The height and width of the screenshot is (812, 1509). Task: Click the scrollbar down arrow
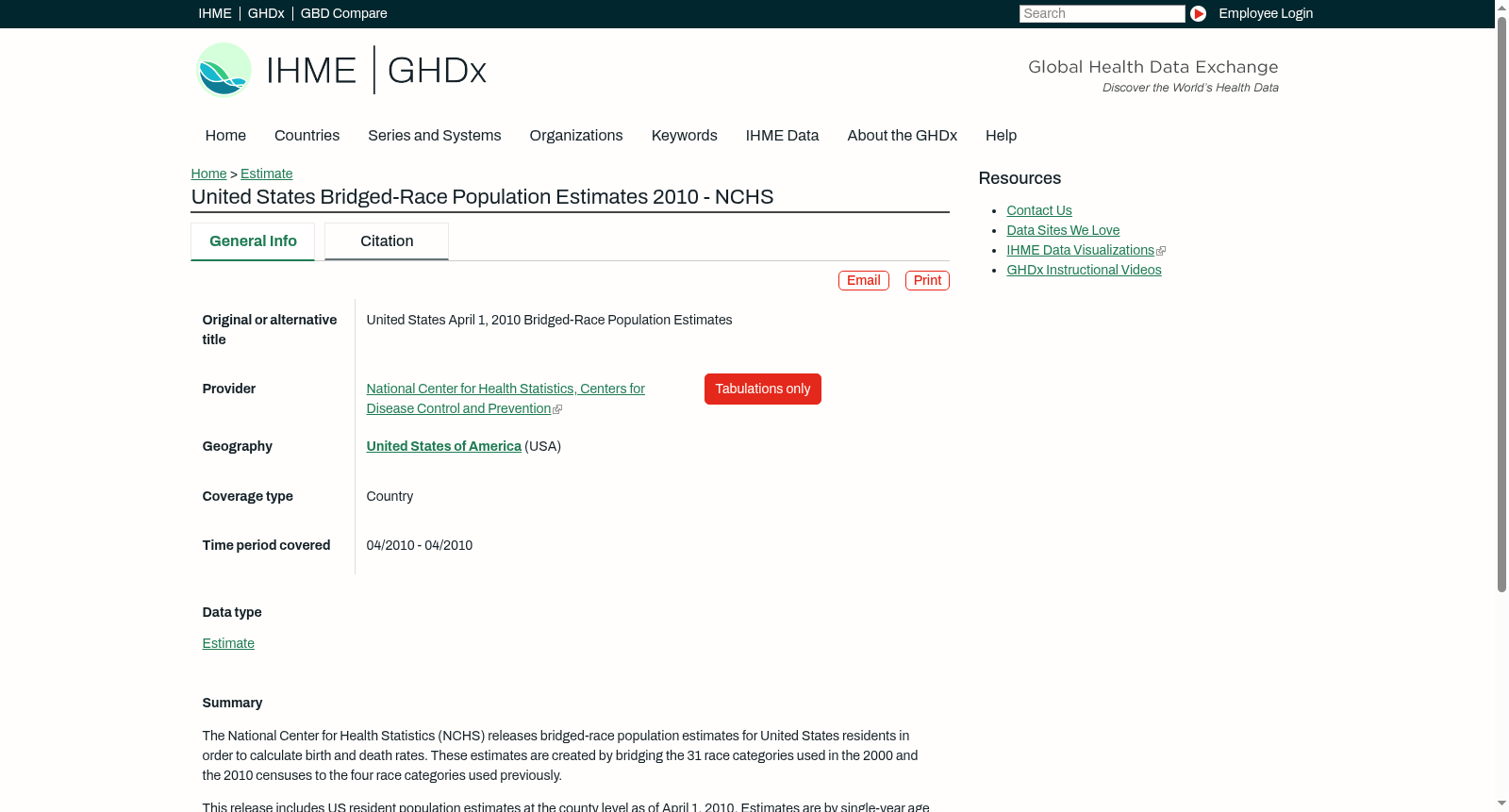click(1501, 804)
